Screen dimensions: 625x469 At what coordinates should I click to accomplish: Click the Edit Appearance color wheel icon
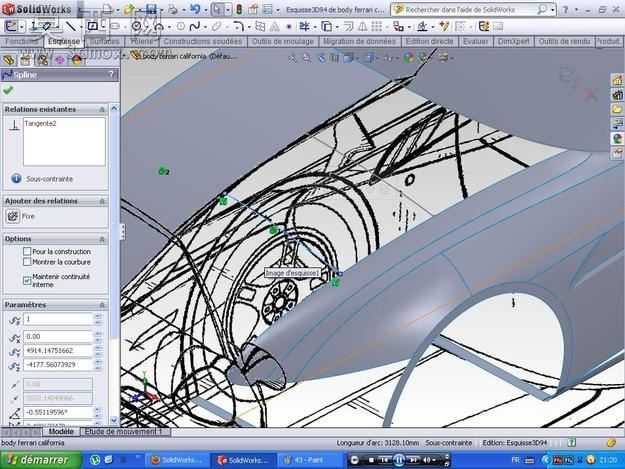[408, 58]
